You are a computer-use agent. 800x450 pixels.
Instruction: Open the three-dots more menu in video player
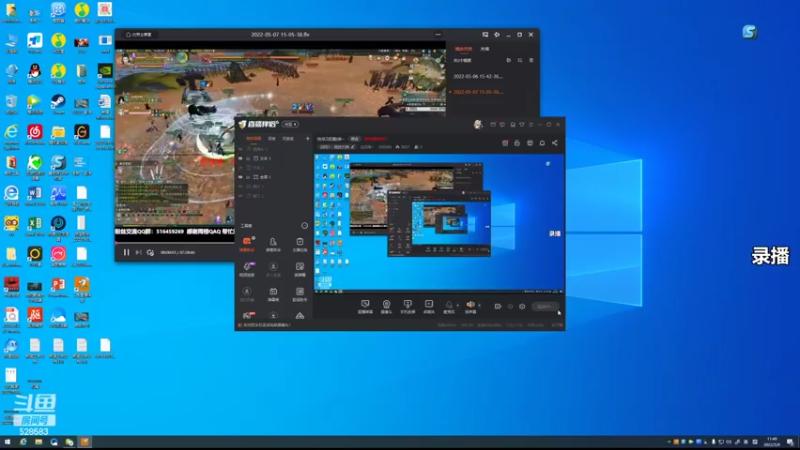pos(438,35)
